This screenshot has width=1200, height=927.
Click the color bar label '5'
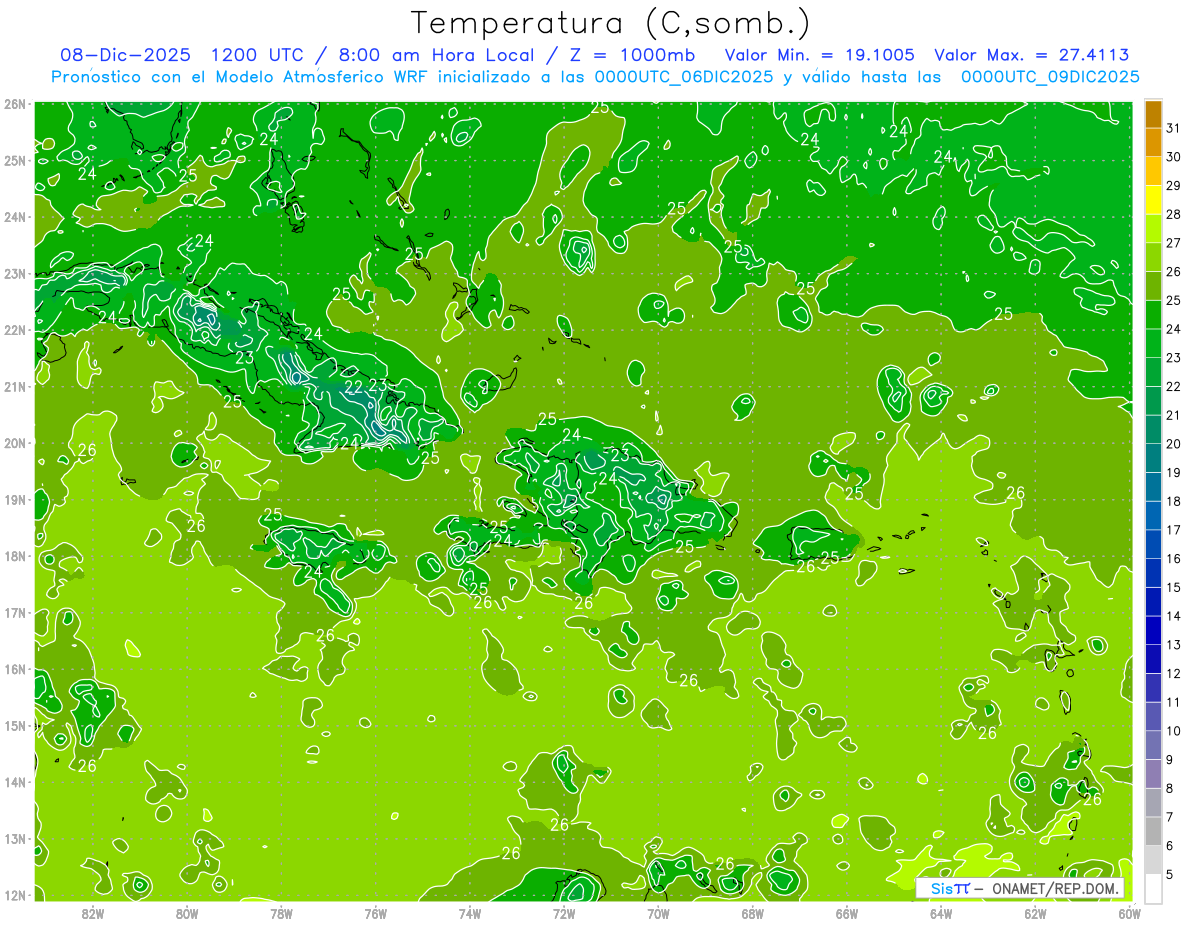[x=1170, y=874]
